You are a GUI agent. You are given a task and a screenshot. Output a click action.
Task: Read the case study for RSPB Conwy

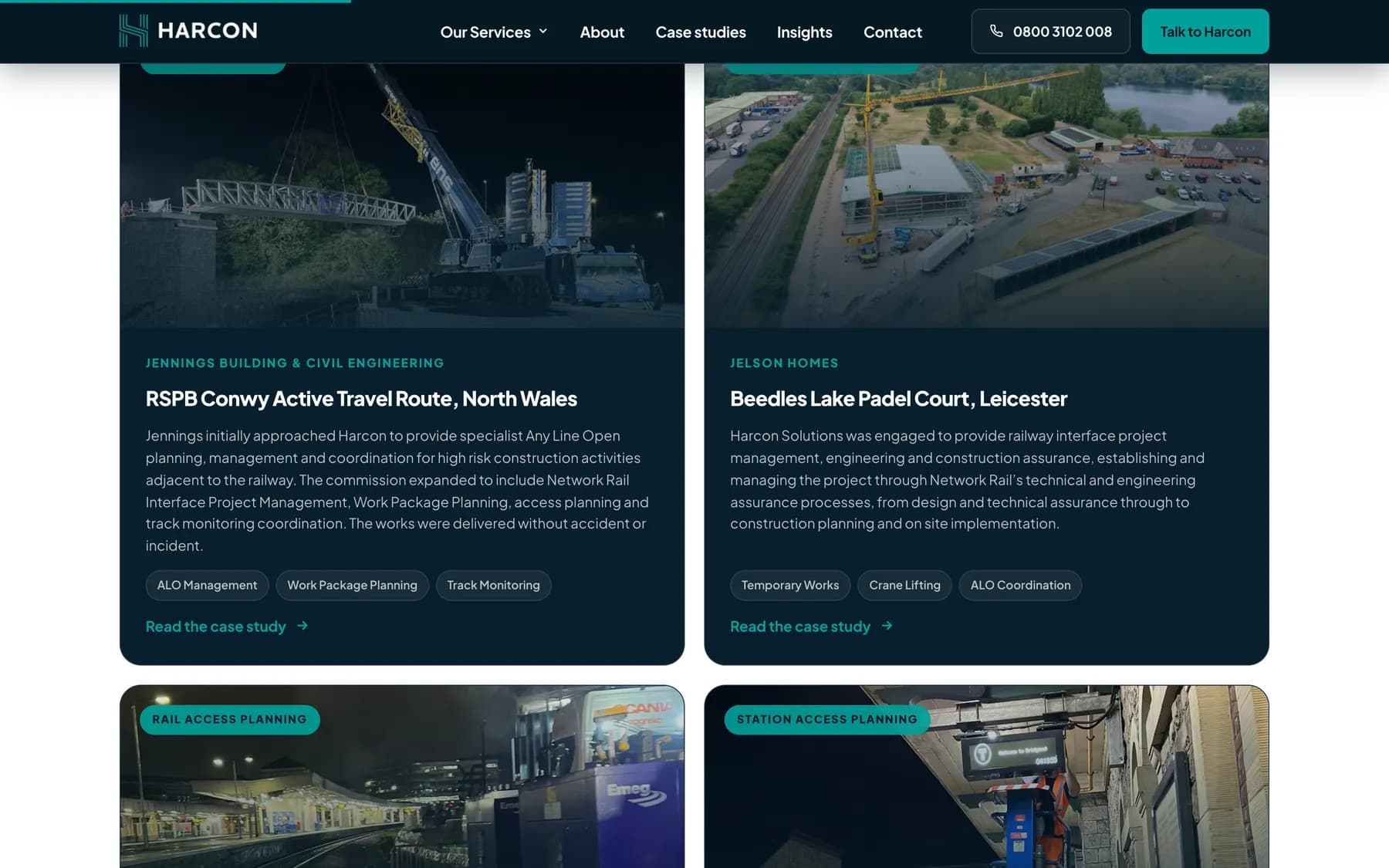[216, 627]
